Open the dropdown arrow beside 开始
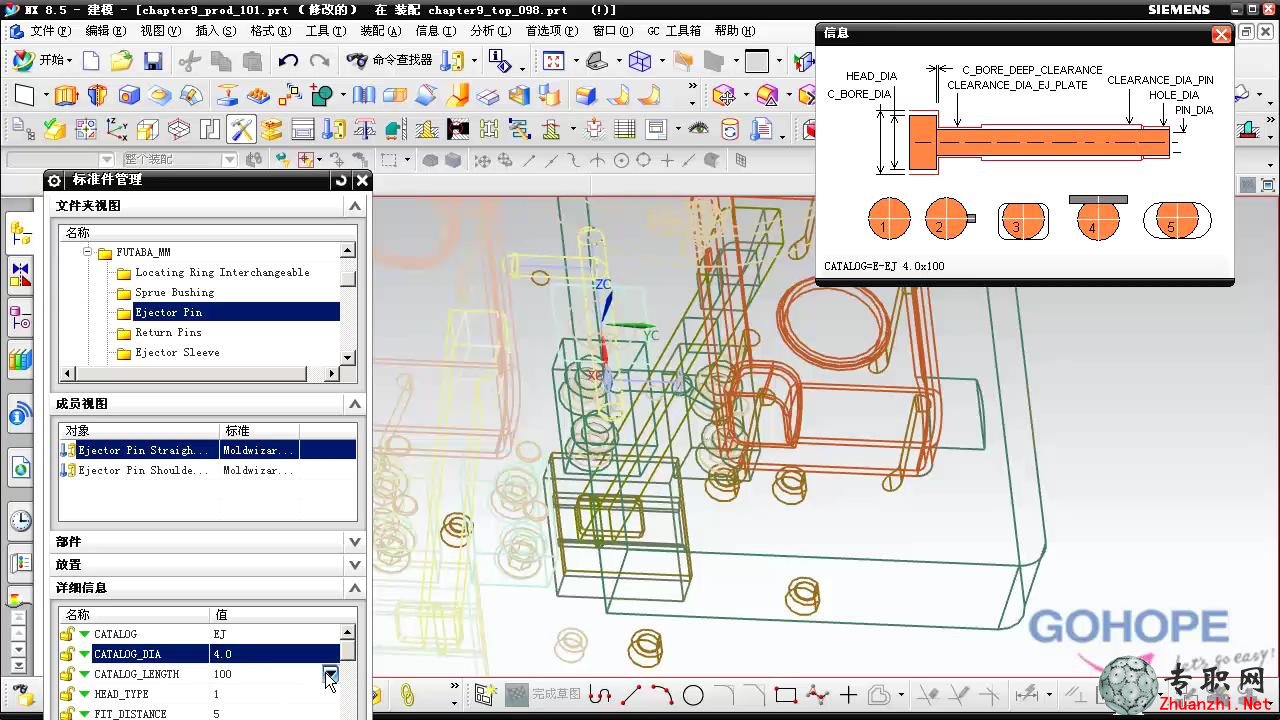The image size is (1280, 720). (69, 61)
